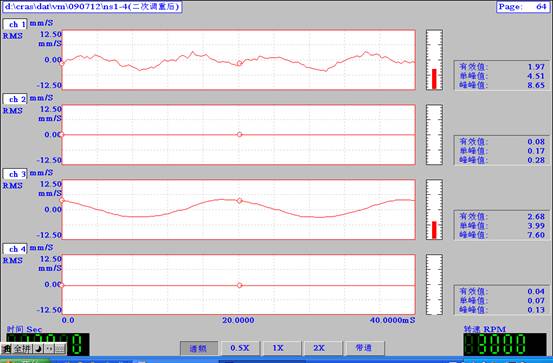Click the Page number field

tap(523, 7)
